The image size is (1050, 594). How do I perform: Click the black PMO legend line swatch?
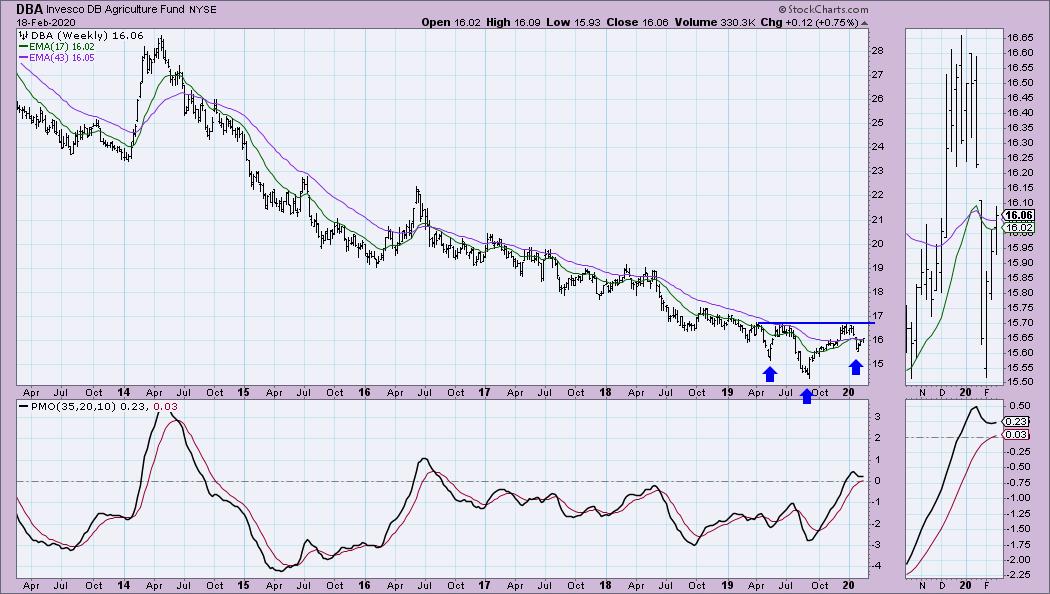(23, 406)
